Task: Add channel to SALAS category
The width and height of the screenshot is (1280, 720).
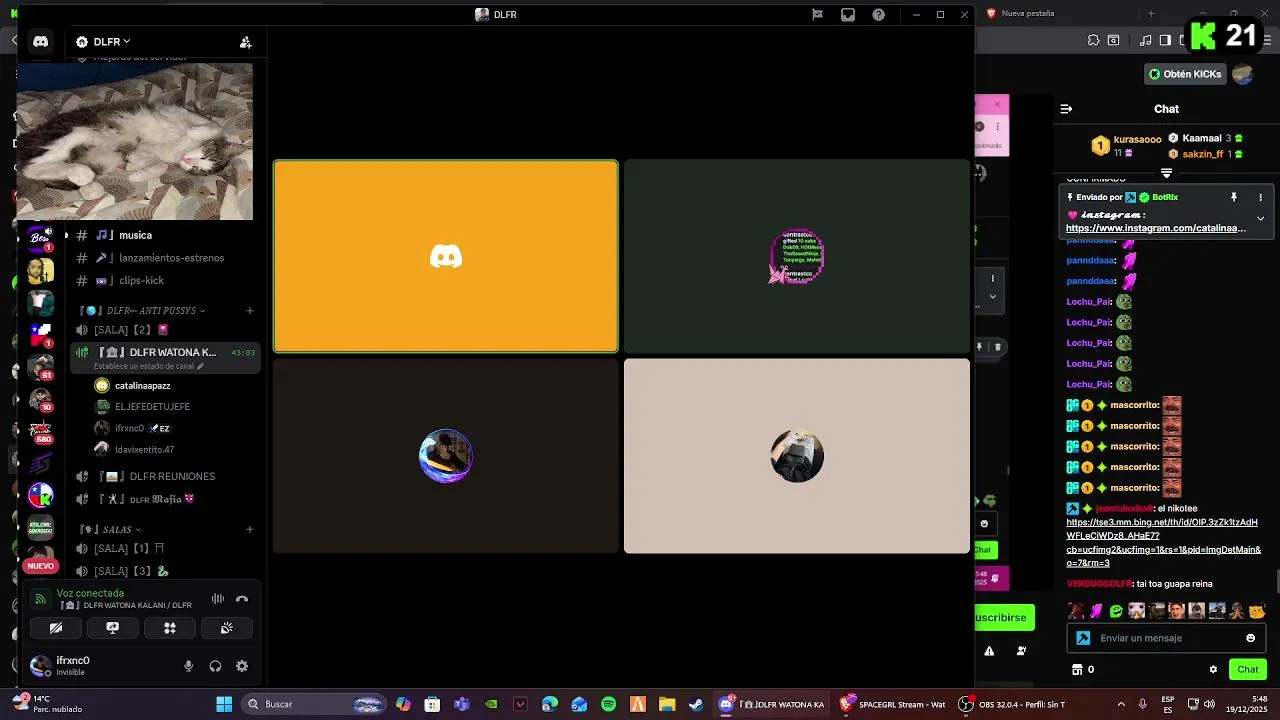Action: pyautogui.click(x=250, y=529)
